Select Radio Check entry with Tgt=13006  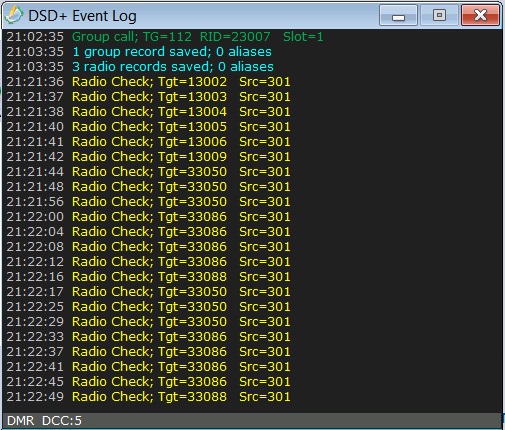tap(148, 142)
